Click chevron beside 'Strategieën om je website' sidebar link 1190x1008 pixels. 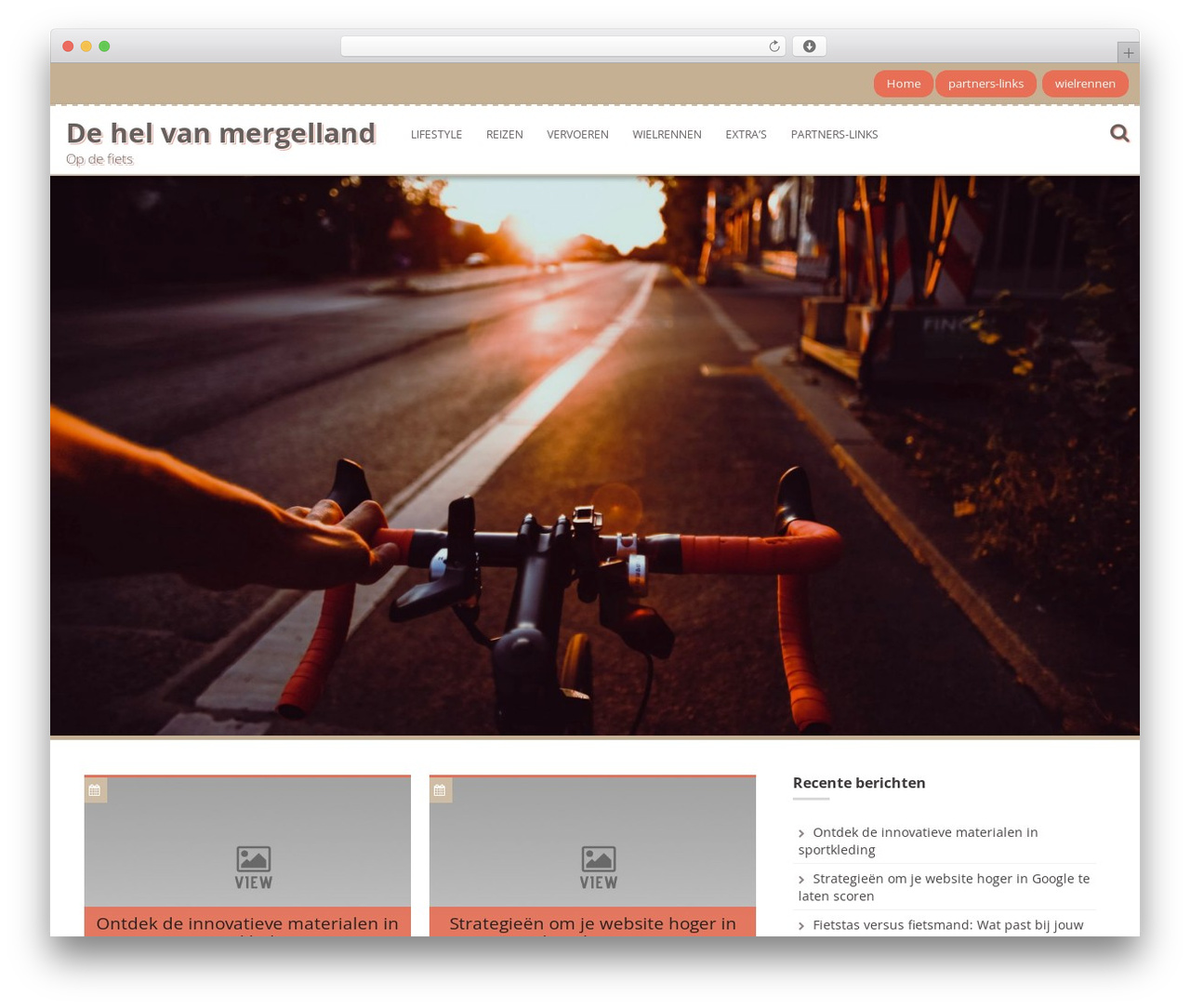pyautogui.click(x=801, y=880)
